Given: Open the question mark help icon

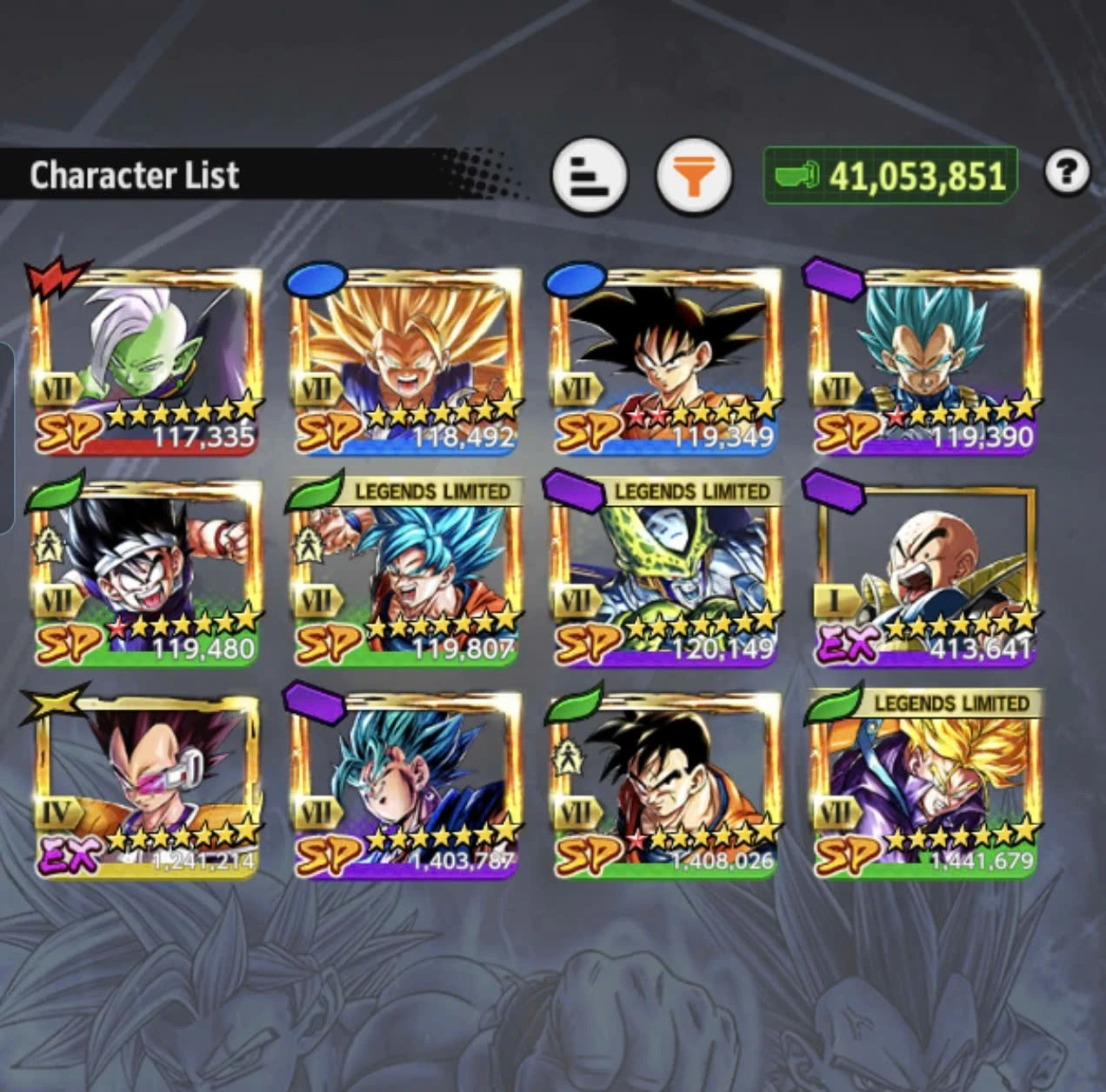Looking at the screenshot, I should (x=1067, y=172).
